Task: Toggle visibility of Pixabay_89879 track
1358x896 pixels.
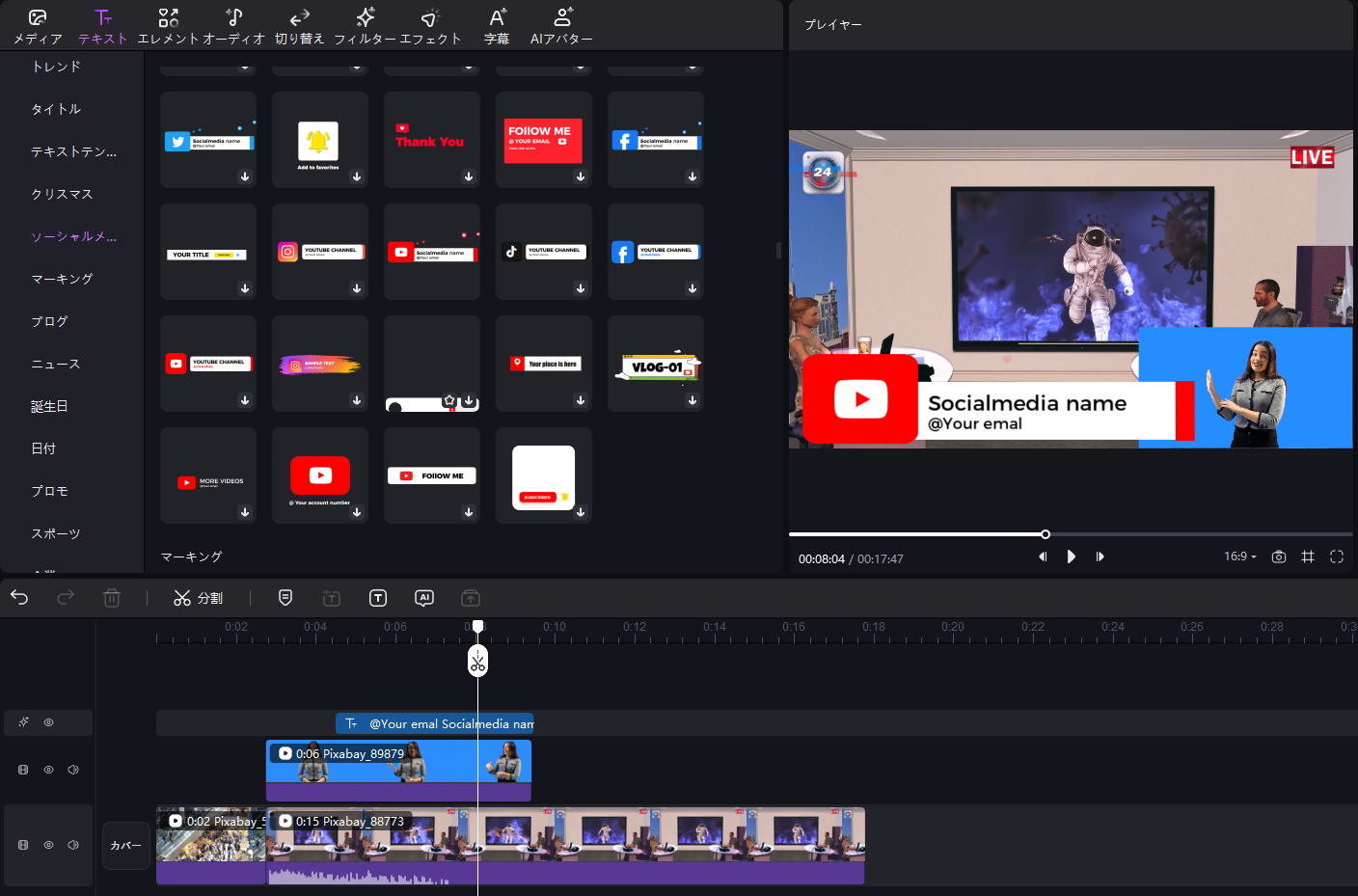Action: [x=48, y=770]
